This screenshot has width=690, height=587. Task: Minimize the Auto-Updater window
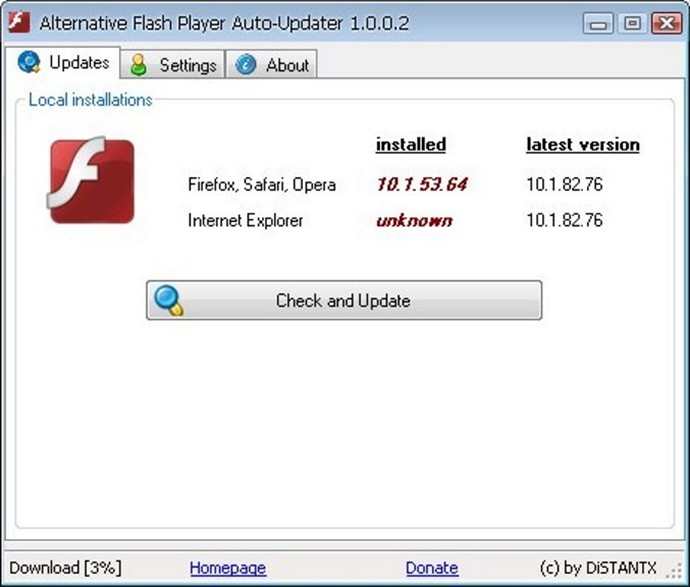coord(598,23)
